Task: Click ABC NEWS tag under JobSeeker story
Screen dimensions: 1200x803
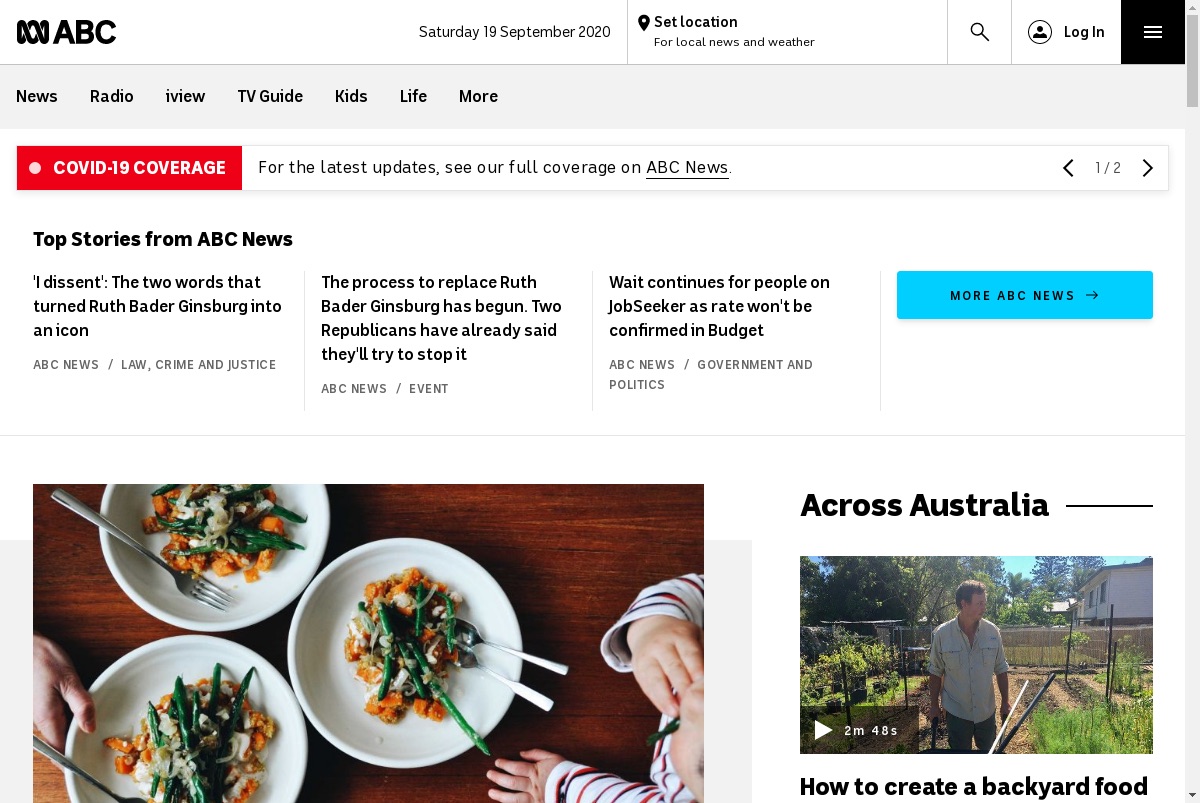Action: [x=642, y=365]
